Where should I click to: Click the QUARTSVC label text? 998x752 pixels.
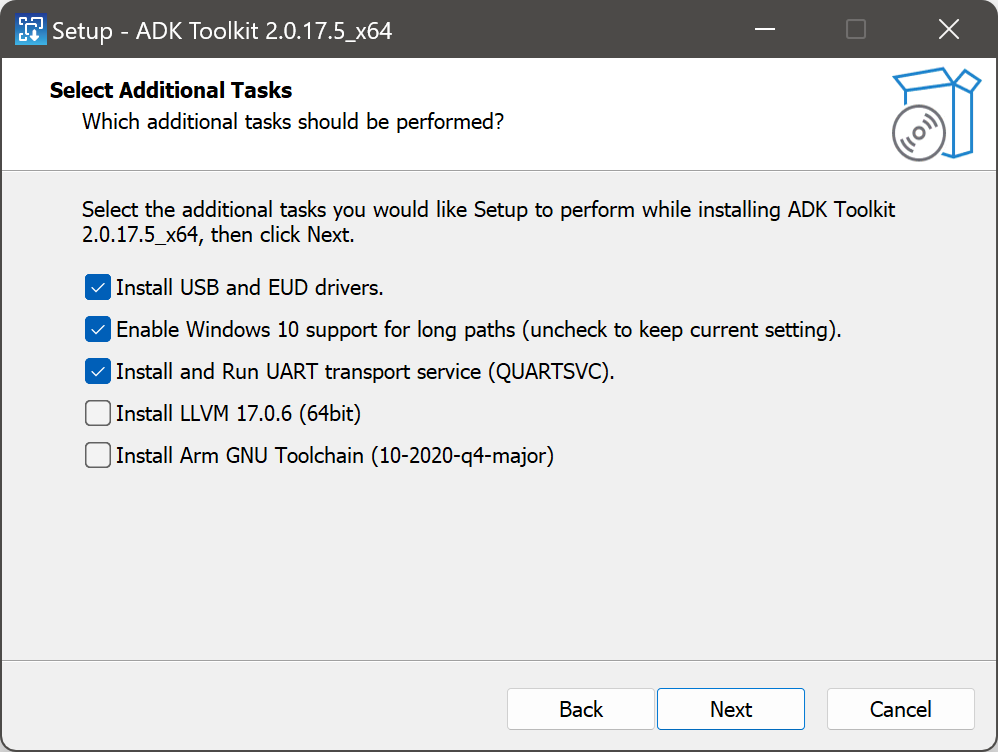point(550,372)
